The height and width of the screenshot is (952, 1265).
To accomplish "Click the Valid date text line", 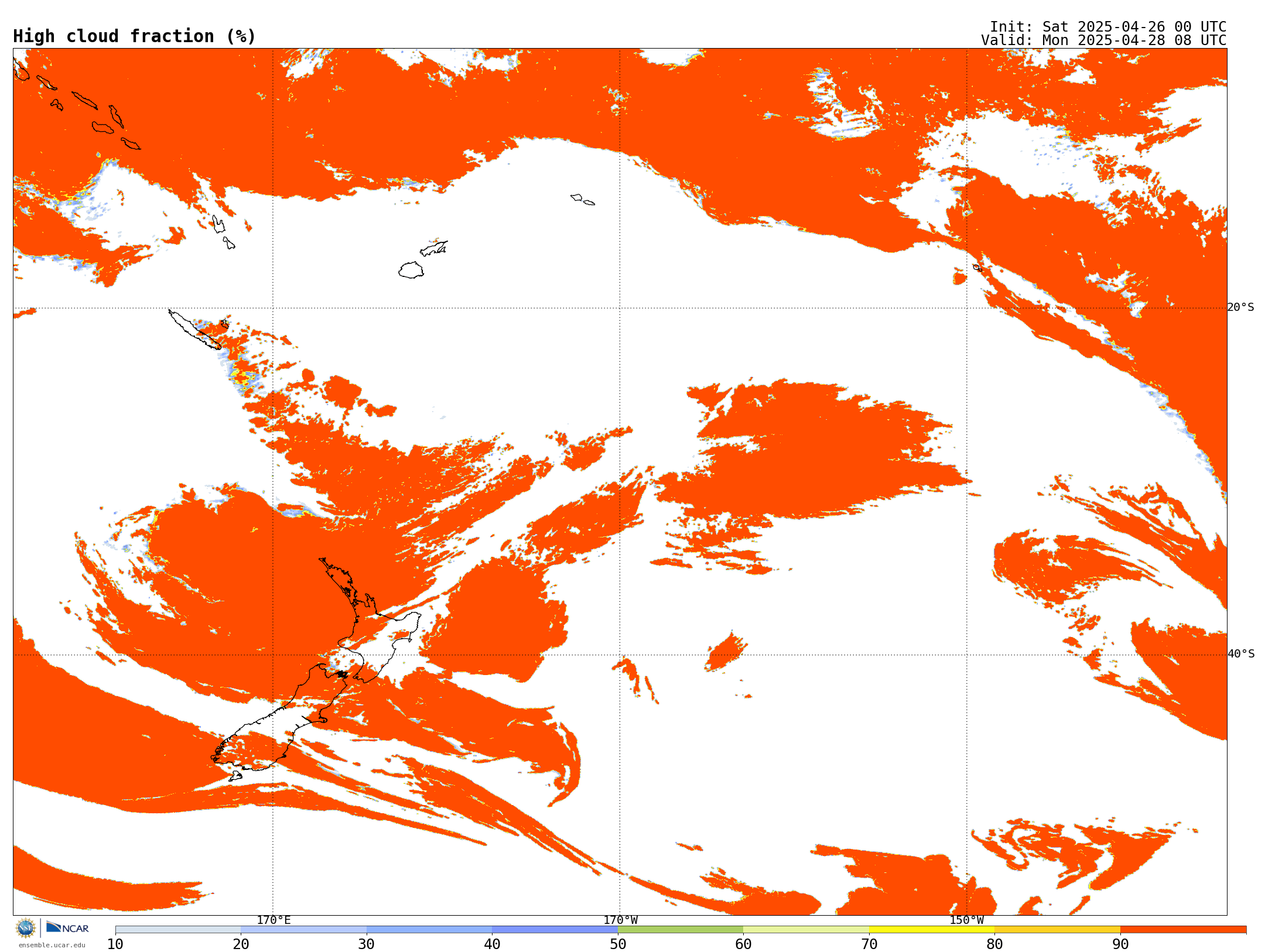I will coord(1103,40).
